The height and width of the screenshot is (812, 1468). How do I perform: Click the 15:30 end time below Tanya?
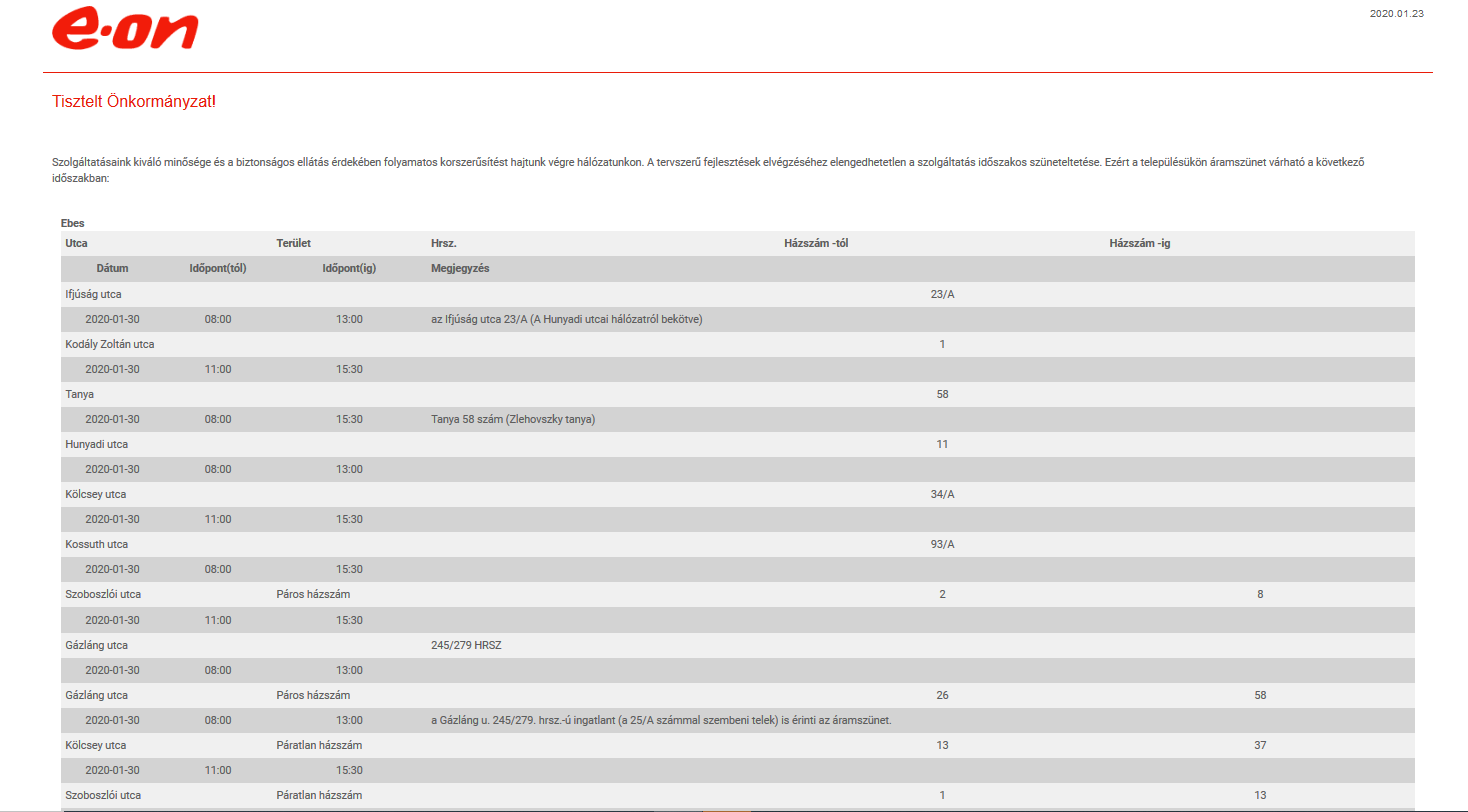point(349,419)
